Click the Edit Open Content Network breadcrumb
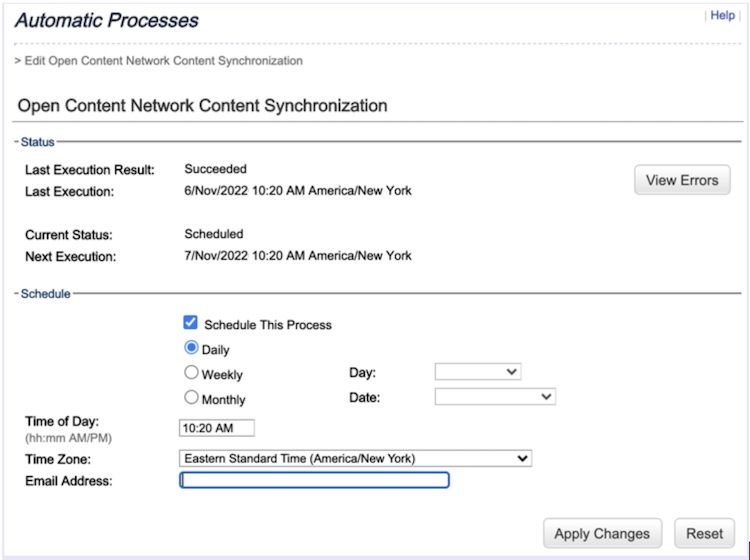Viewport: 750px width, 560px height. point(162,61)
